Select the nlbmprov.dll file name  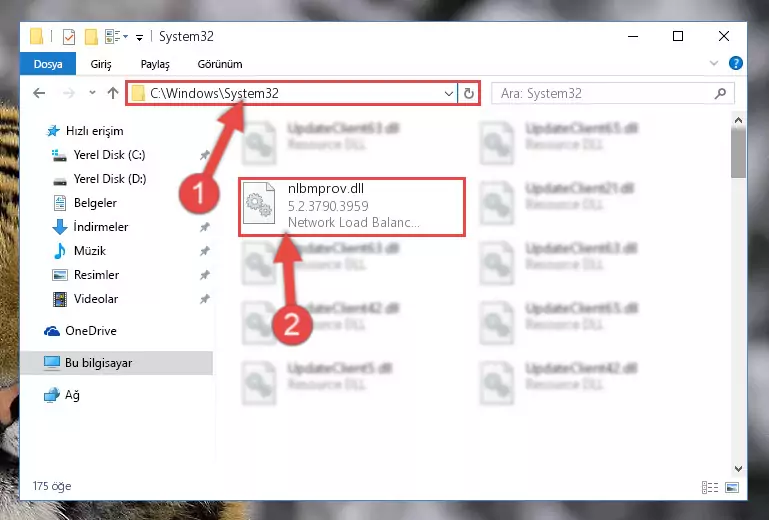(x=326, y=189)
